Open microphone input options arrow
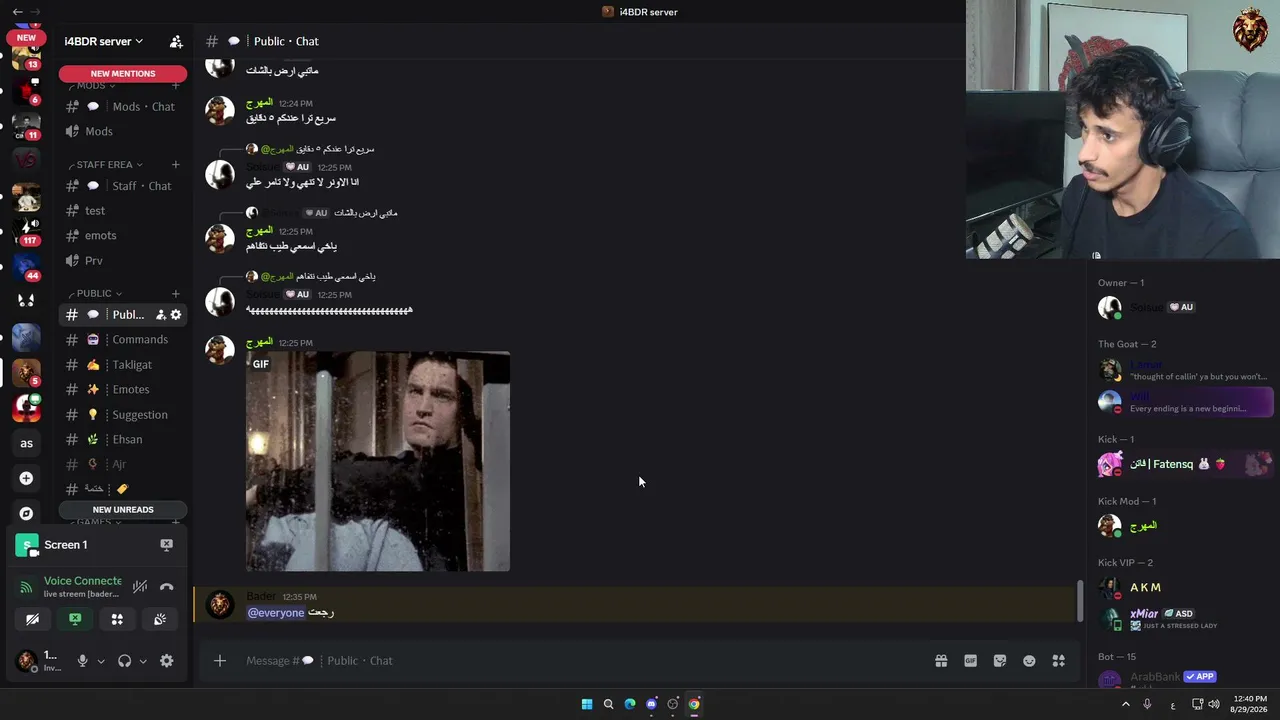 (x=101, y=661)
